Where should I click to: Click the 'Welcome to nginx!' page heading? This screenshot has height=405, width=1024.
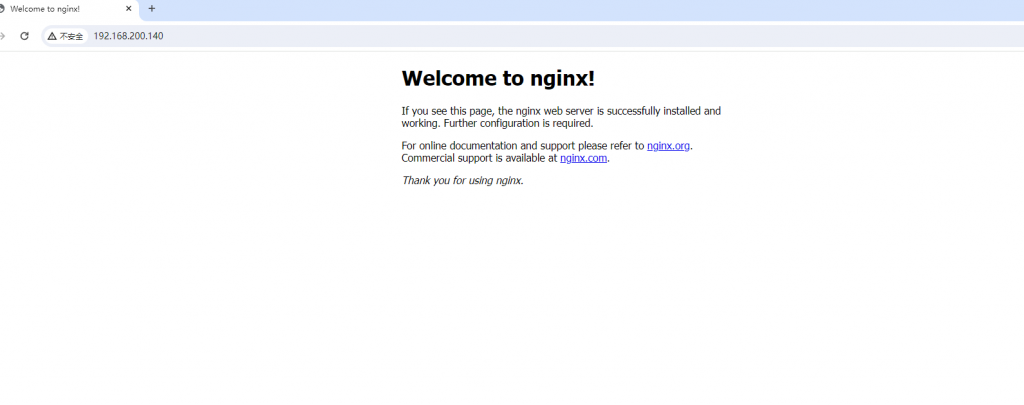click(x=498, y=78)
